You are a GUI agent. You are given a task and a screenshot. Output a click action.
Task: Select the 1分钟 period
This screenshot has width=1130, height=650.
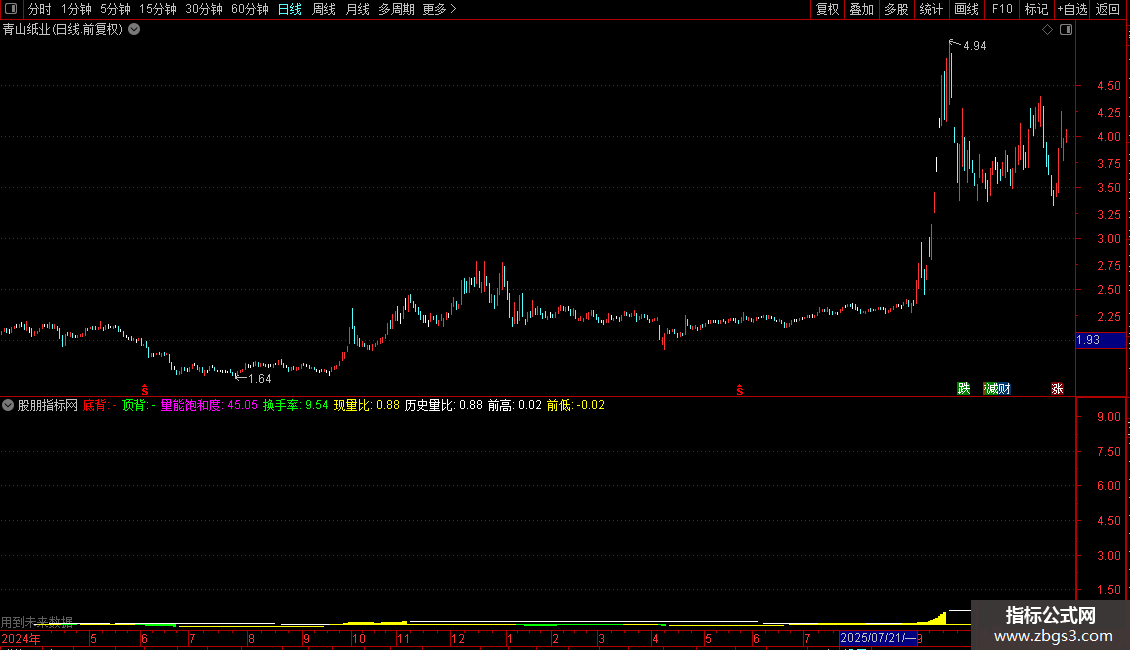coord(76,9)
